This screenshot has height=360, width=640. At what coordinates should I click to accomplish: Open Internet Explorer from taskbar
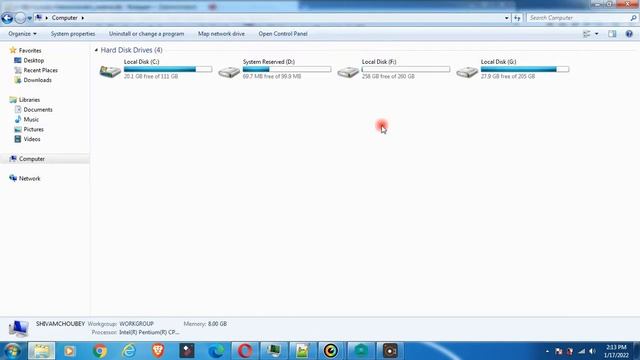[x=129, y=351]
